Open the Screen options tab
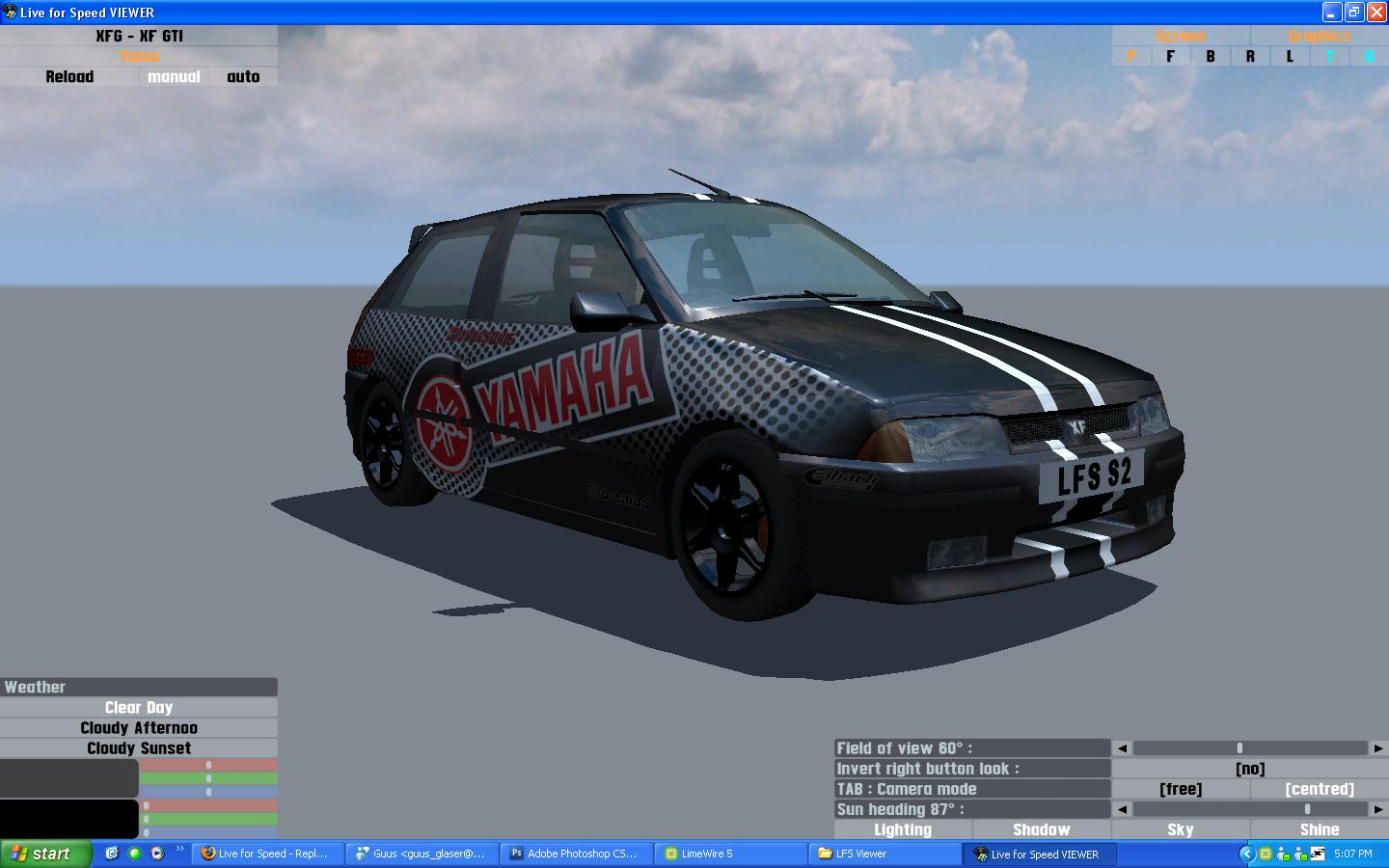This screenshot has width=1389, height=868. pos(1181,36)
